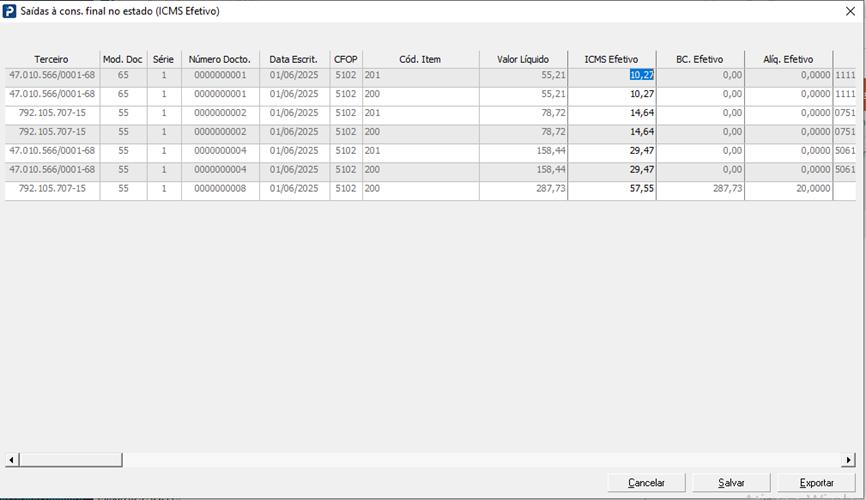Click the Exportar button
Image resolution: width=866 pixels, height=500 pixels.
[816, 483]
